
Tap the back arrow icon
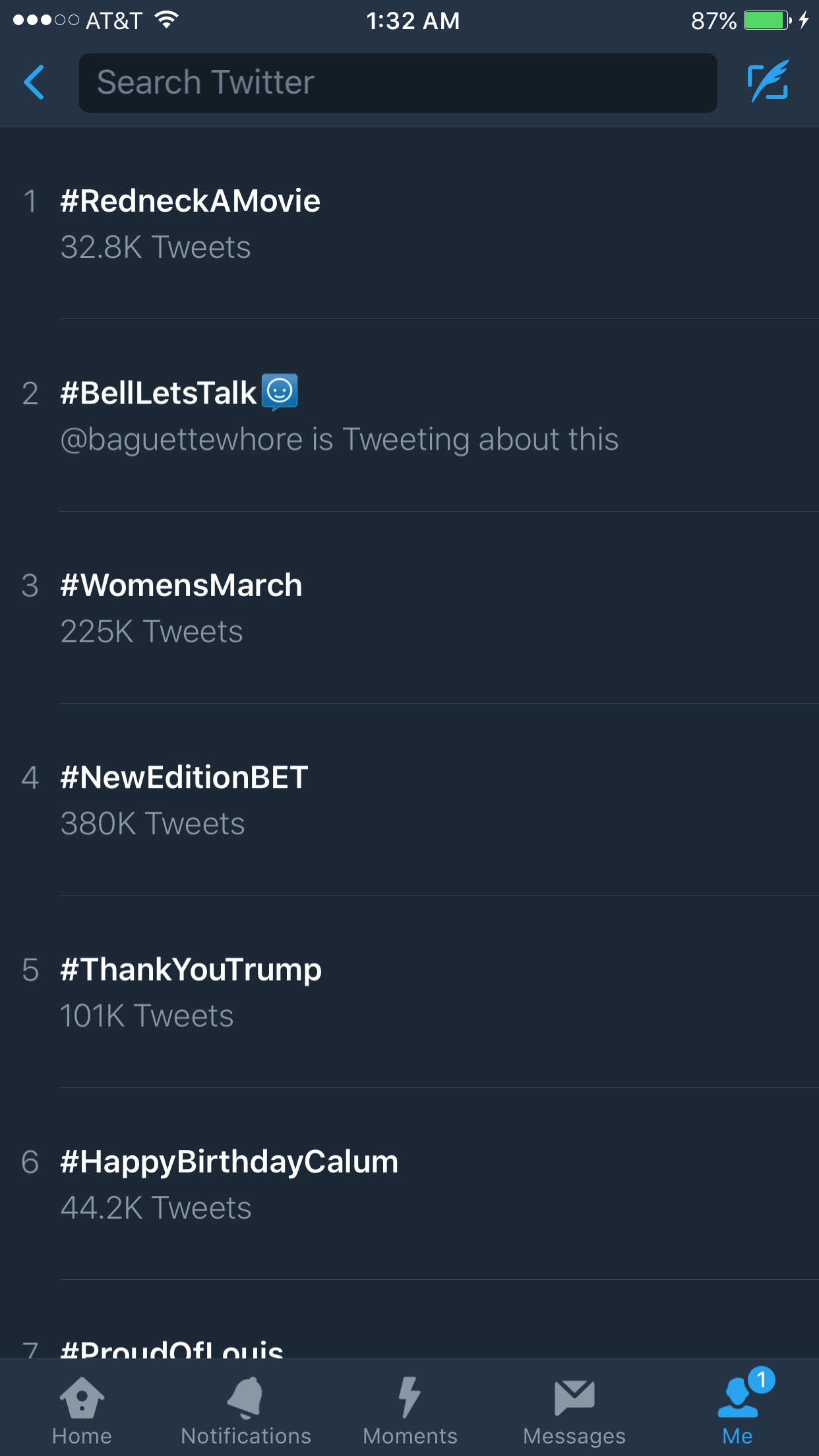point(34,82)
